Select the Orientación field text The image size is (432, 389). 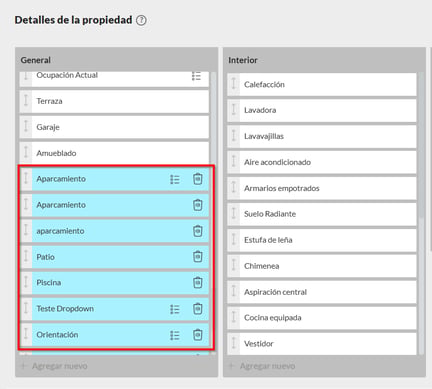[57, 335]
